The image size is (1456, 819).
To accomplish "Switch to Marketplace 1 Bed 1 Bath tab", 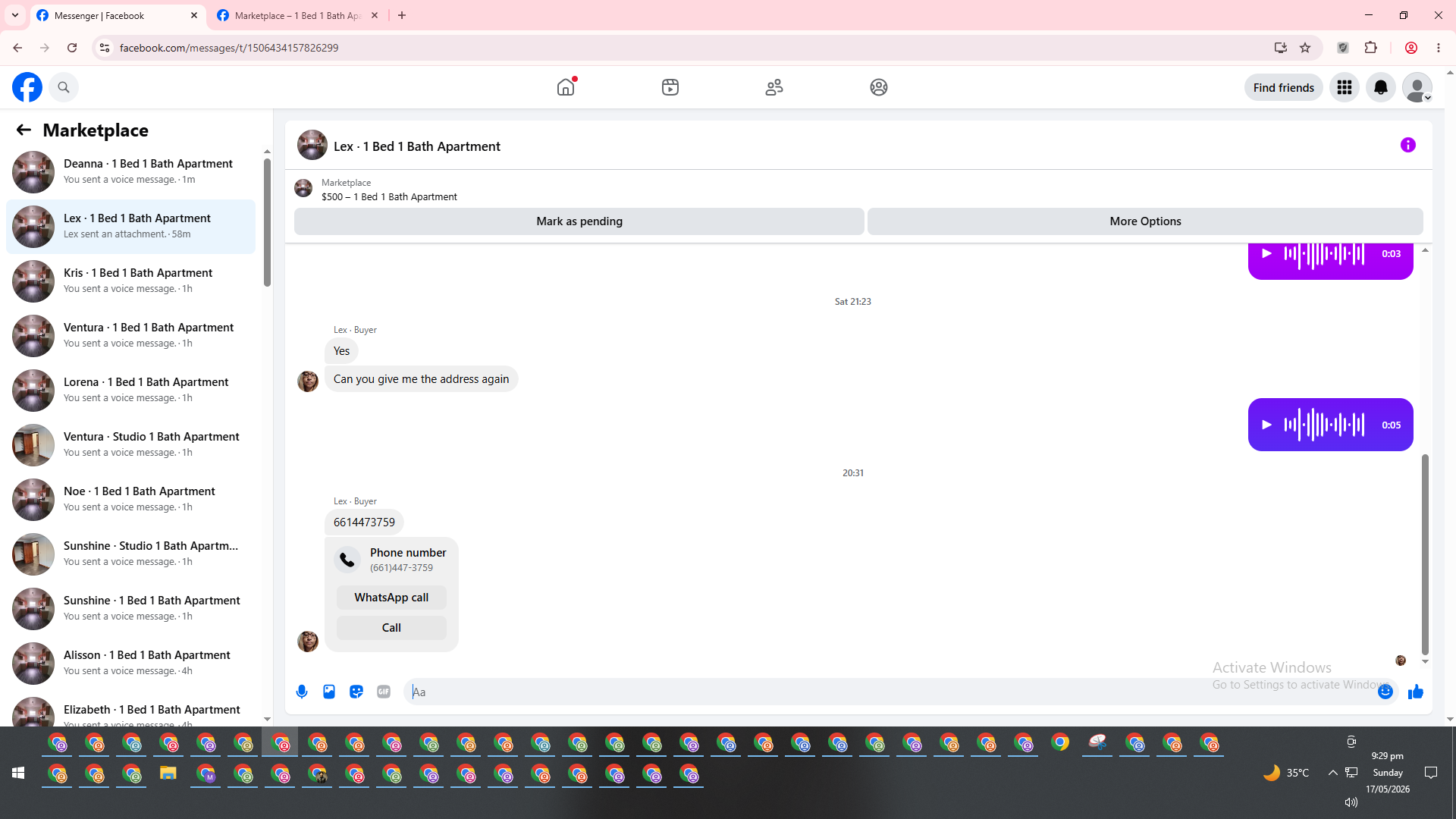I will pos(297,15).
